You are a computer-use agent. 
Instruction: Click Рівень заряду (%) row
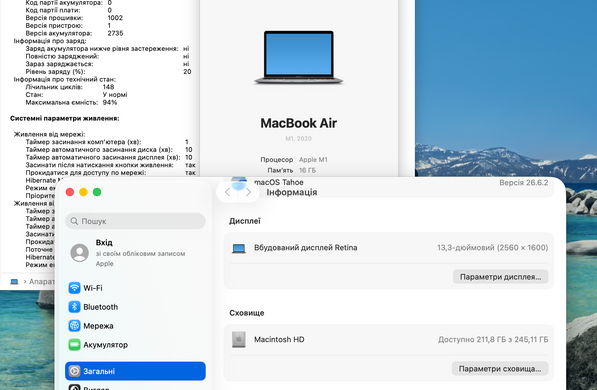pos(109,72)
